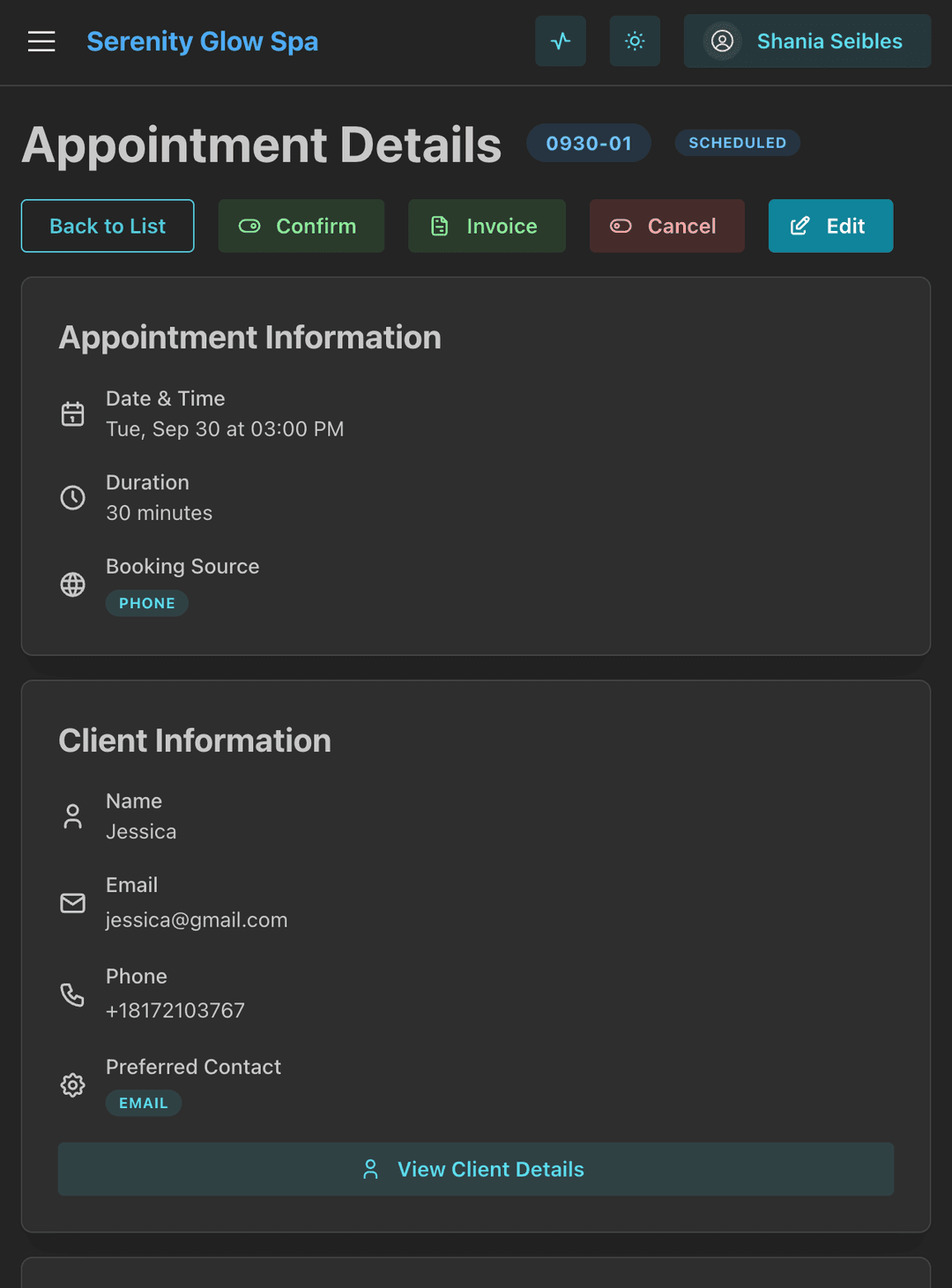Select the Serenity Glow Spa title
The height and width of the screenshot is (1288, 952).
[202, 41]
